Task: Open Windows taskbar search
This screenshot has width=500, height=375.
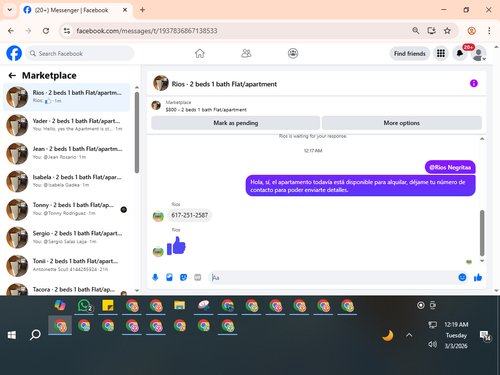Action: click(x=35, y=335)
